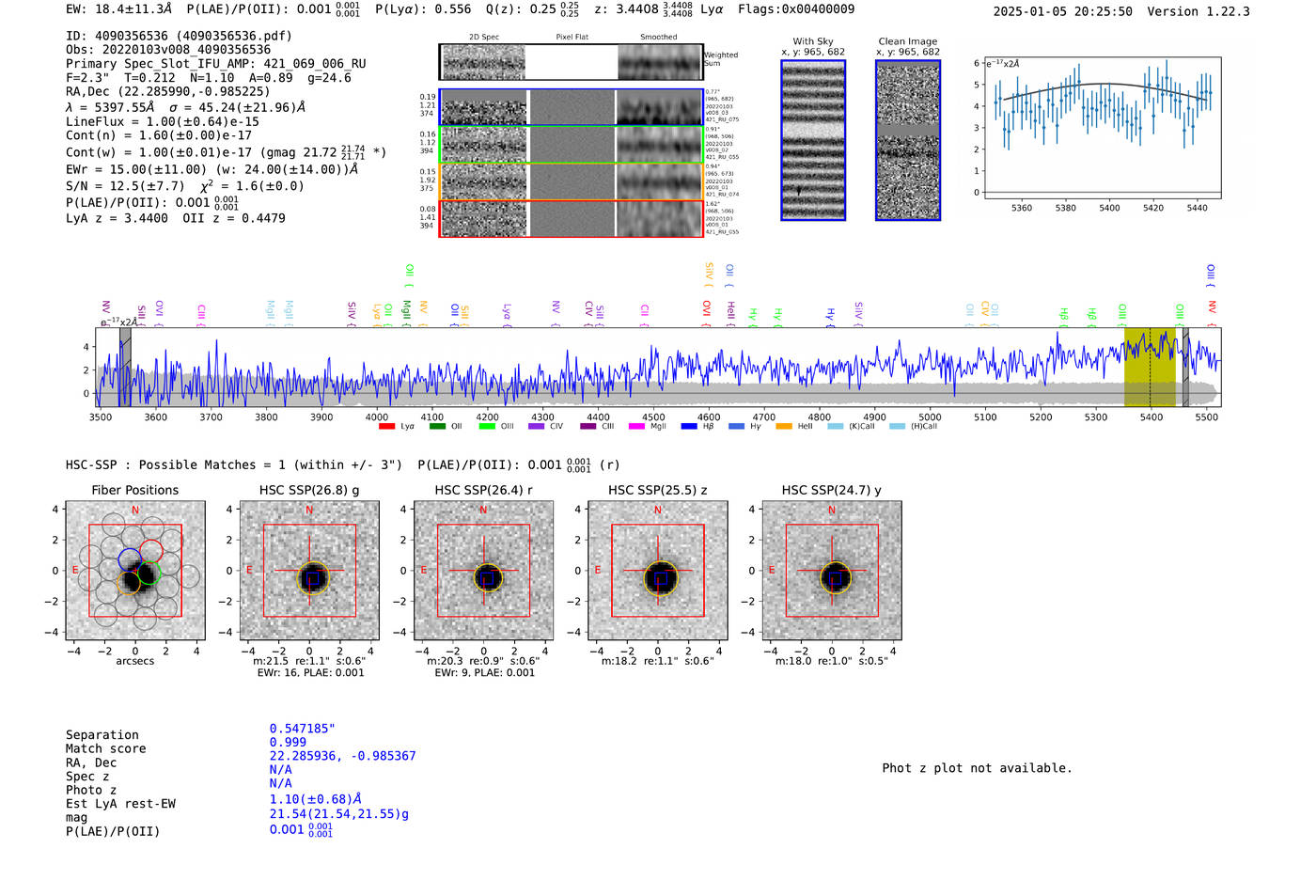Click the orange SIIV label above the spectrum
Image resolution: width=1316 pixels, height=896 pixels.
(709, 274)
